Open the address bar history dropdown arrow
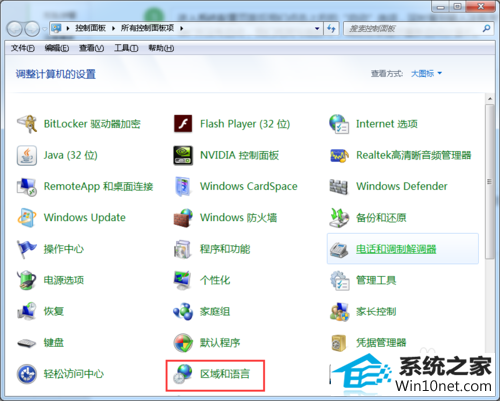 tap(317, 29)
